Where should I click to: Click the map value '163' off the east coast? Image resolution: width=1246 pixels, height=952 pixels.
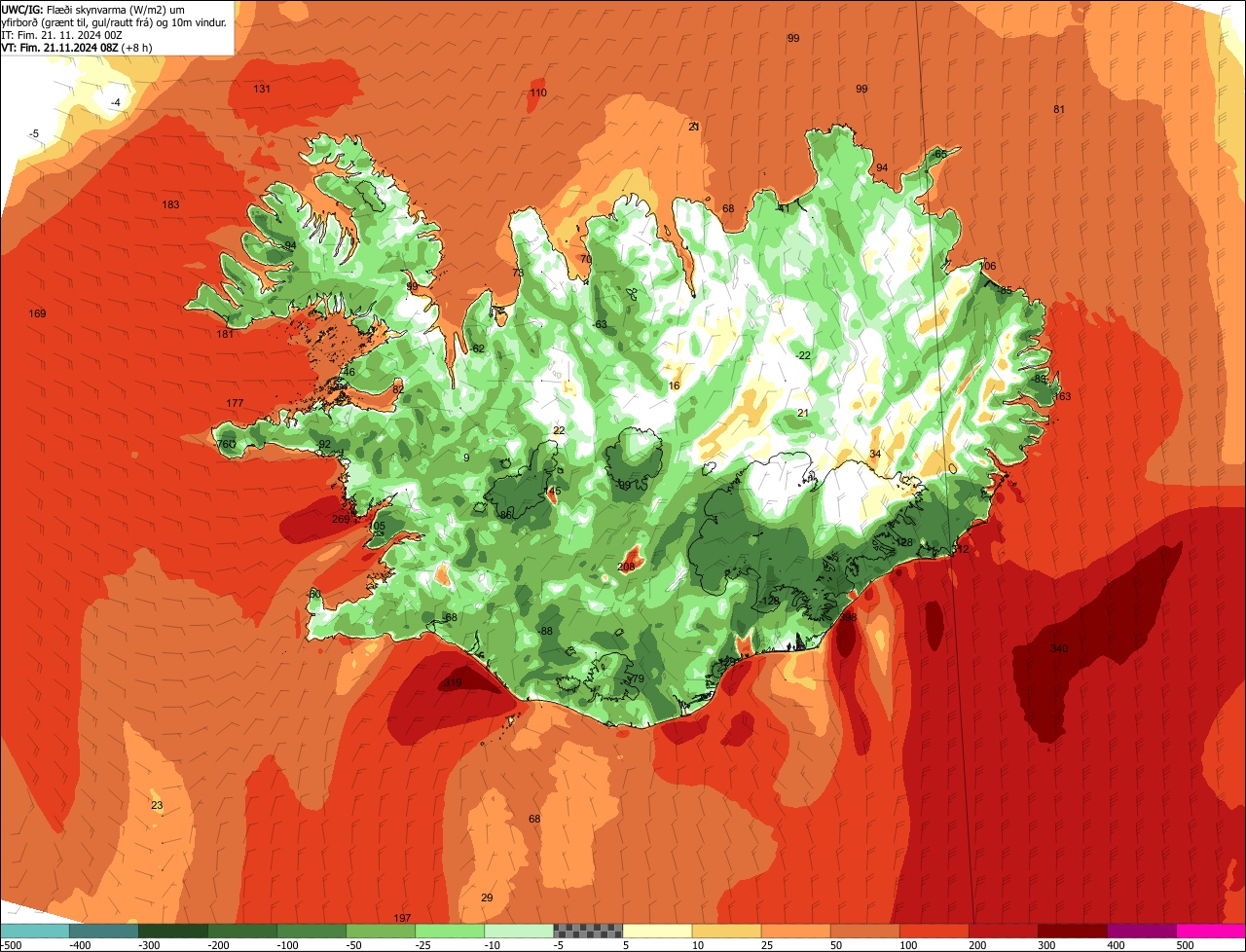[1062, 396]
